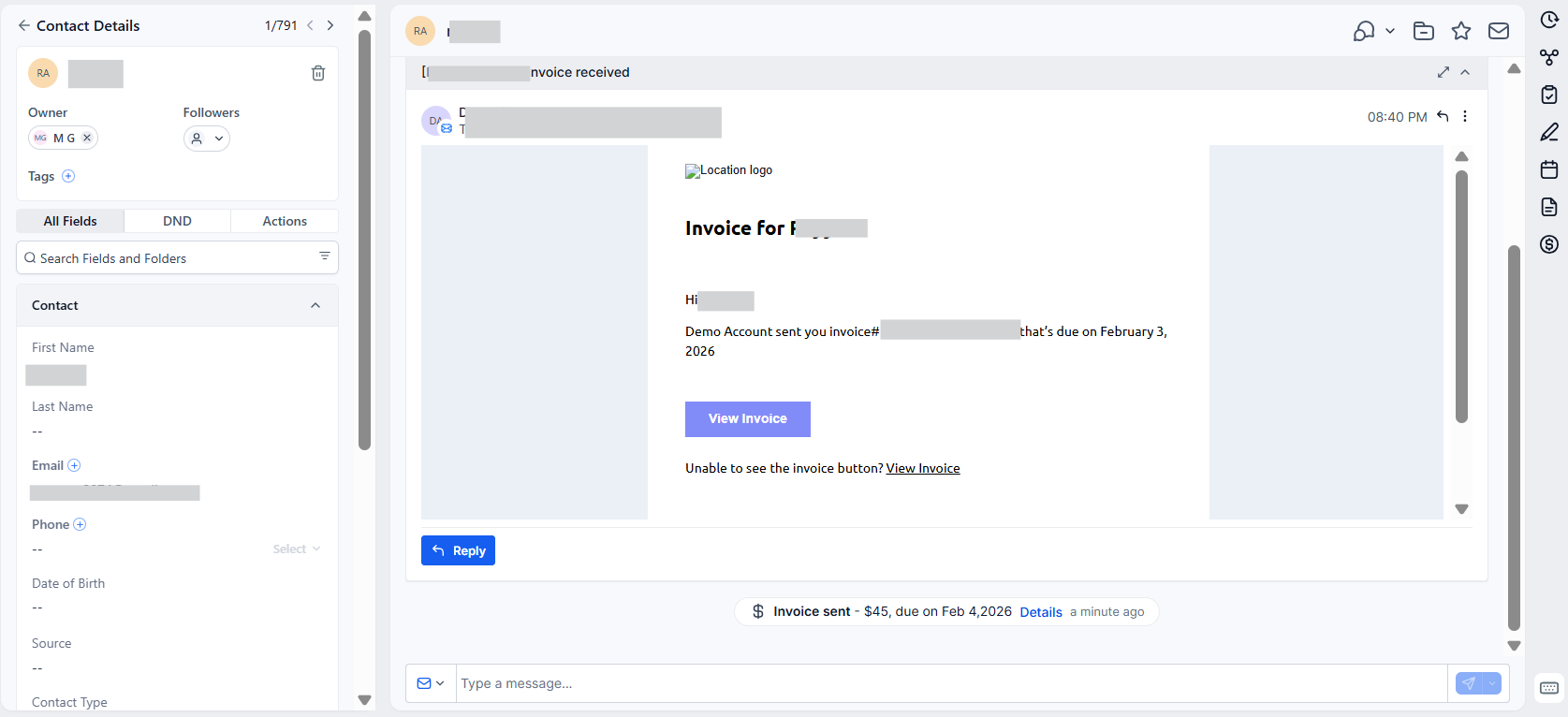Viewport: 1568px width, 717px height.
Task: Open the Phone Select dropdown
Action: (297, 549)
